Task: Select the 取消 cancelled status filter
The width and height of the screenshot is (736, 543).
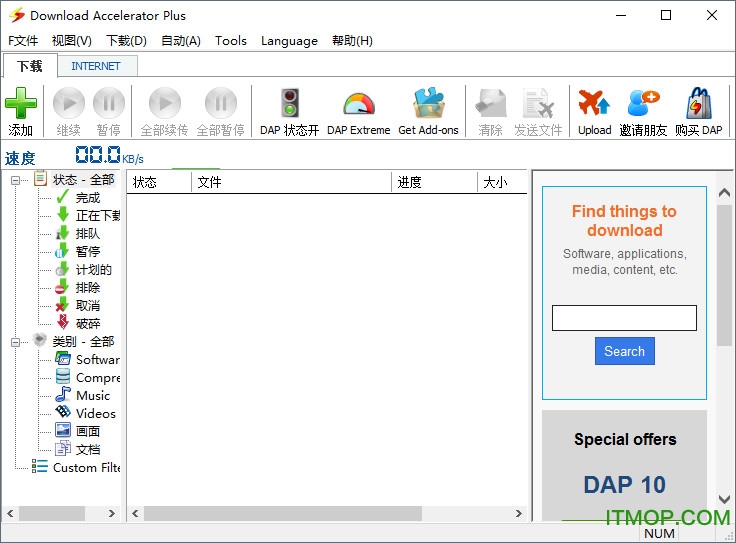Action: [88, 306]
